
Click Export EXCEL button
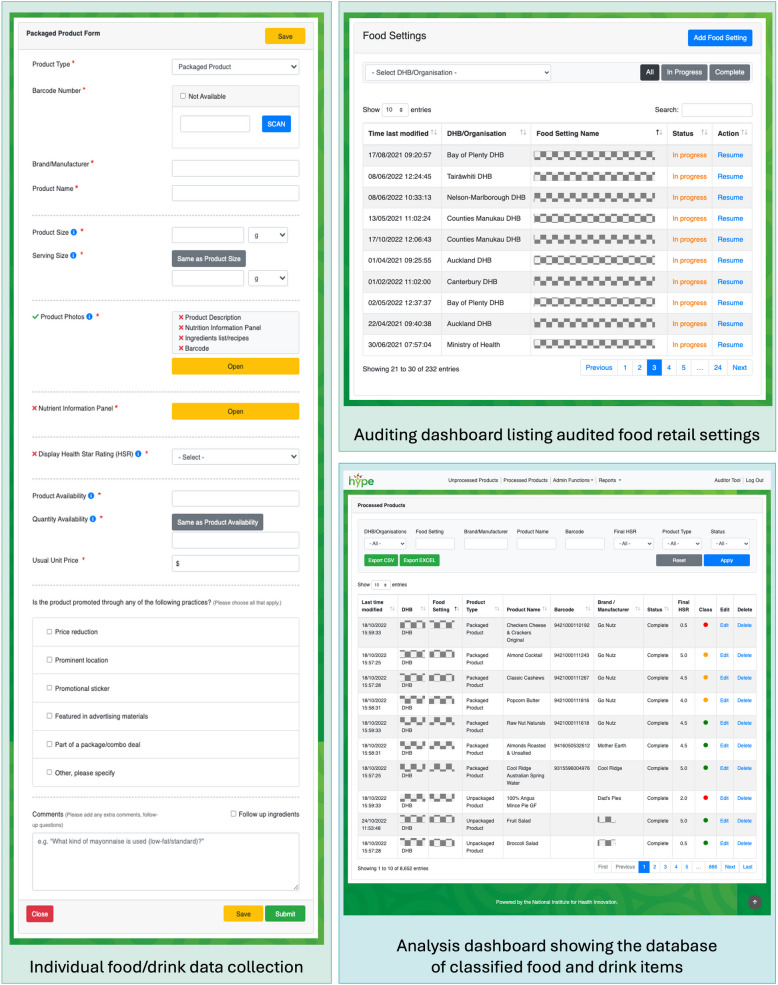[x=419, y=560]
